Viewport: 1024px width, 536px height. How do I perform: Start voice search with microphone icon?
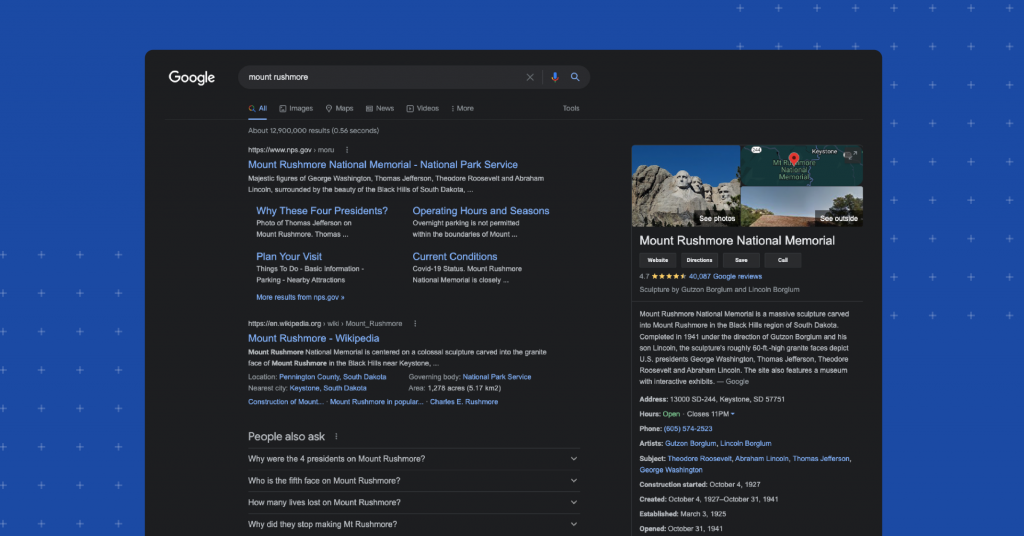coord(554,77)
